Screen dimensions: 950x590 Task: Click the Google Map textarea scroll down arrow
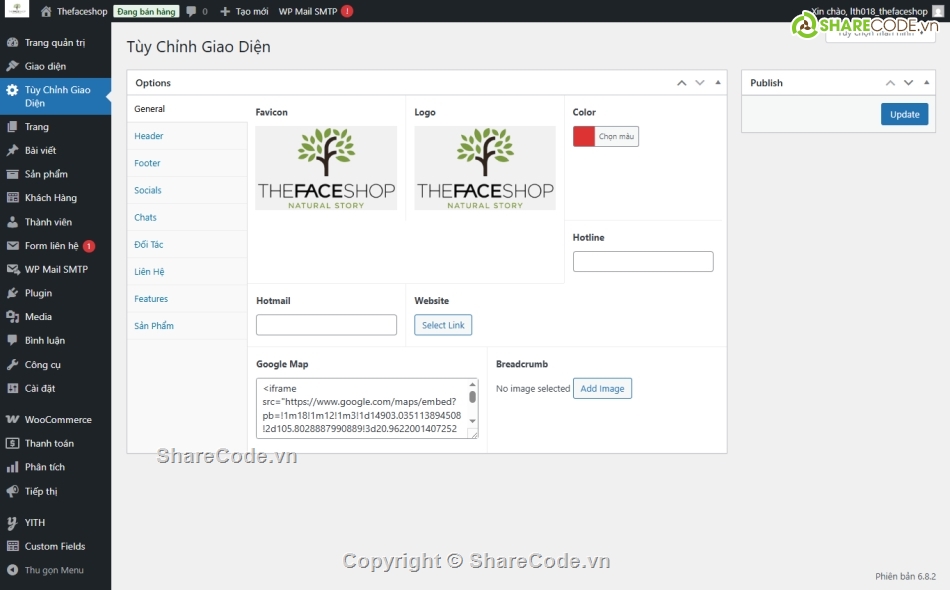(x=473, y=421)
